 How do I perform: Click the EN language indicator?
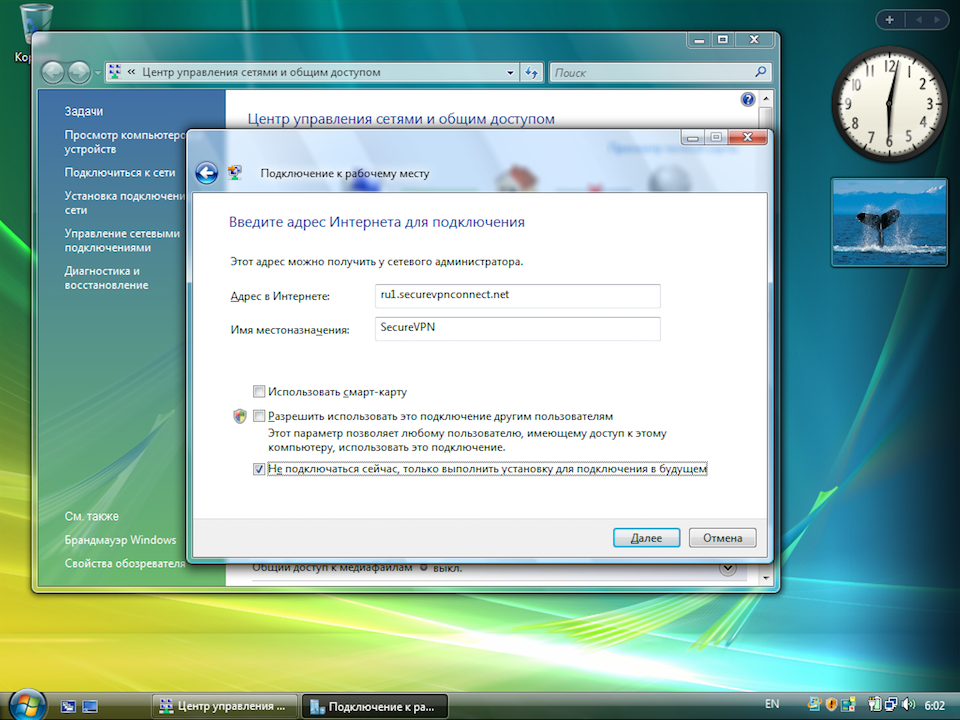pyautogui.click(x=772, y=704)
